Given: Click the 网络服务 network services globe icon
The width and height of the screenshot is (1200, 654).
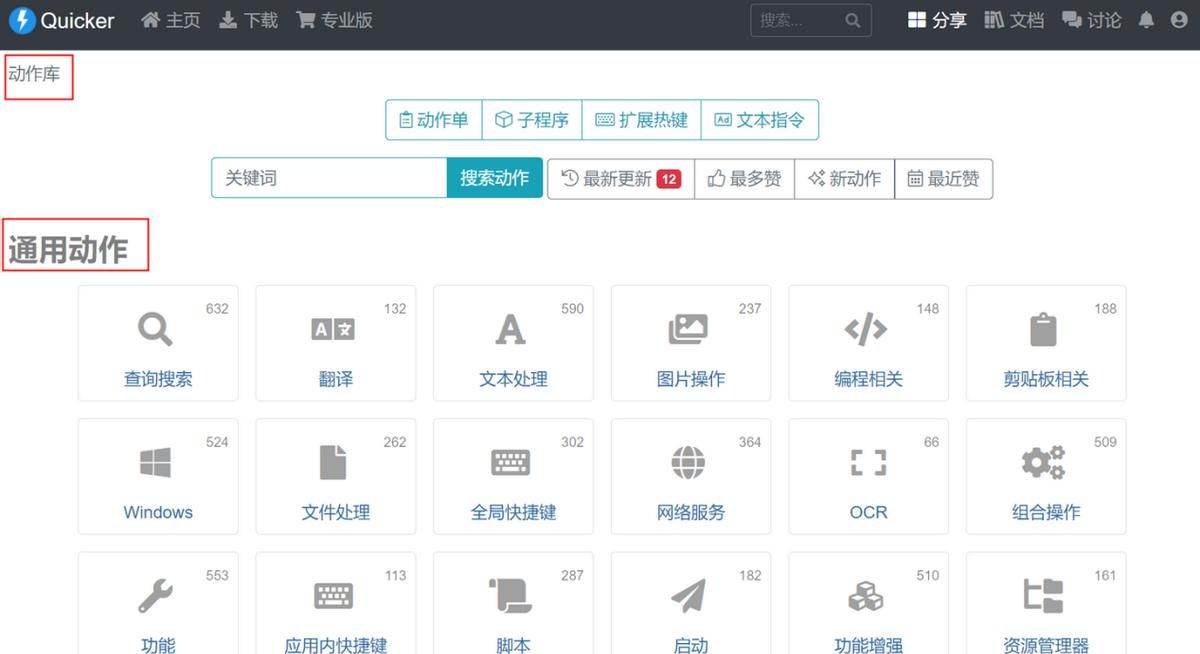Looking at the screenshot, I should tap(690, 462).
